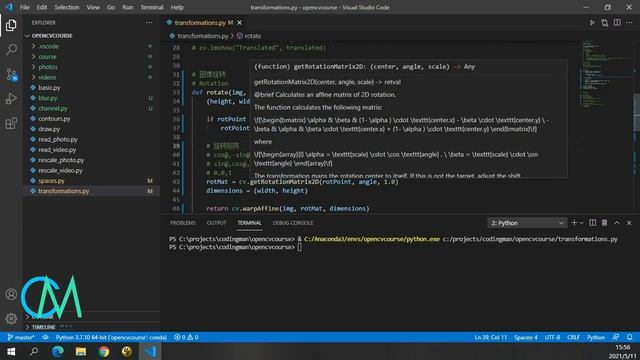Kill the terminal with trash icon
Image resolution: width=640 pixels, height=360 pixels.
coord(604,223)
